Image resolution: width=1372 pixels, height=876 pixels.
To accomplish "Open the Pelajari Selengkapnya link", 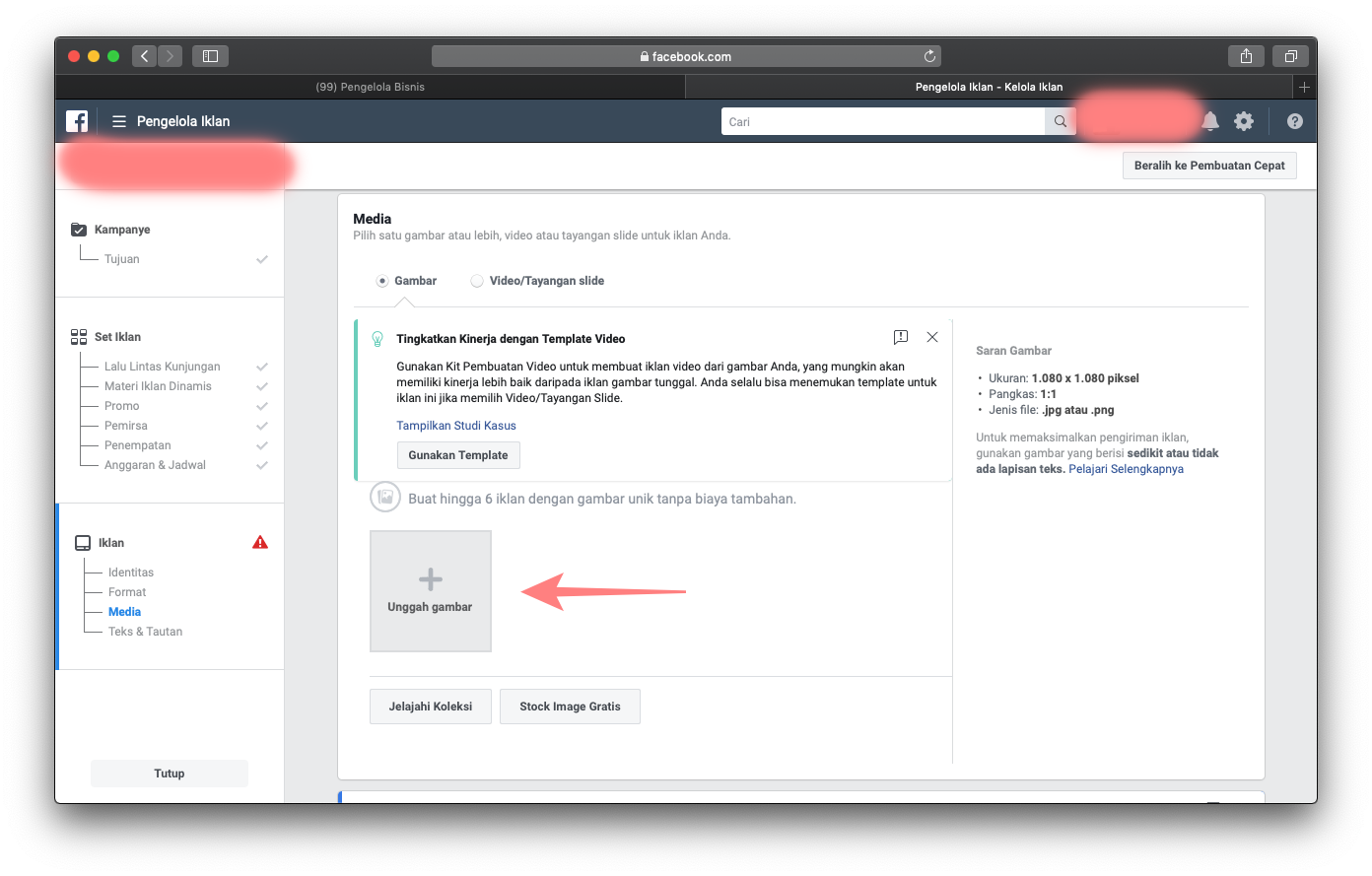I will [1126, 469].
